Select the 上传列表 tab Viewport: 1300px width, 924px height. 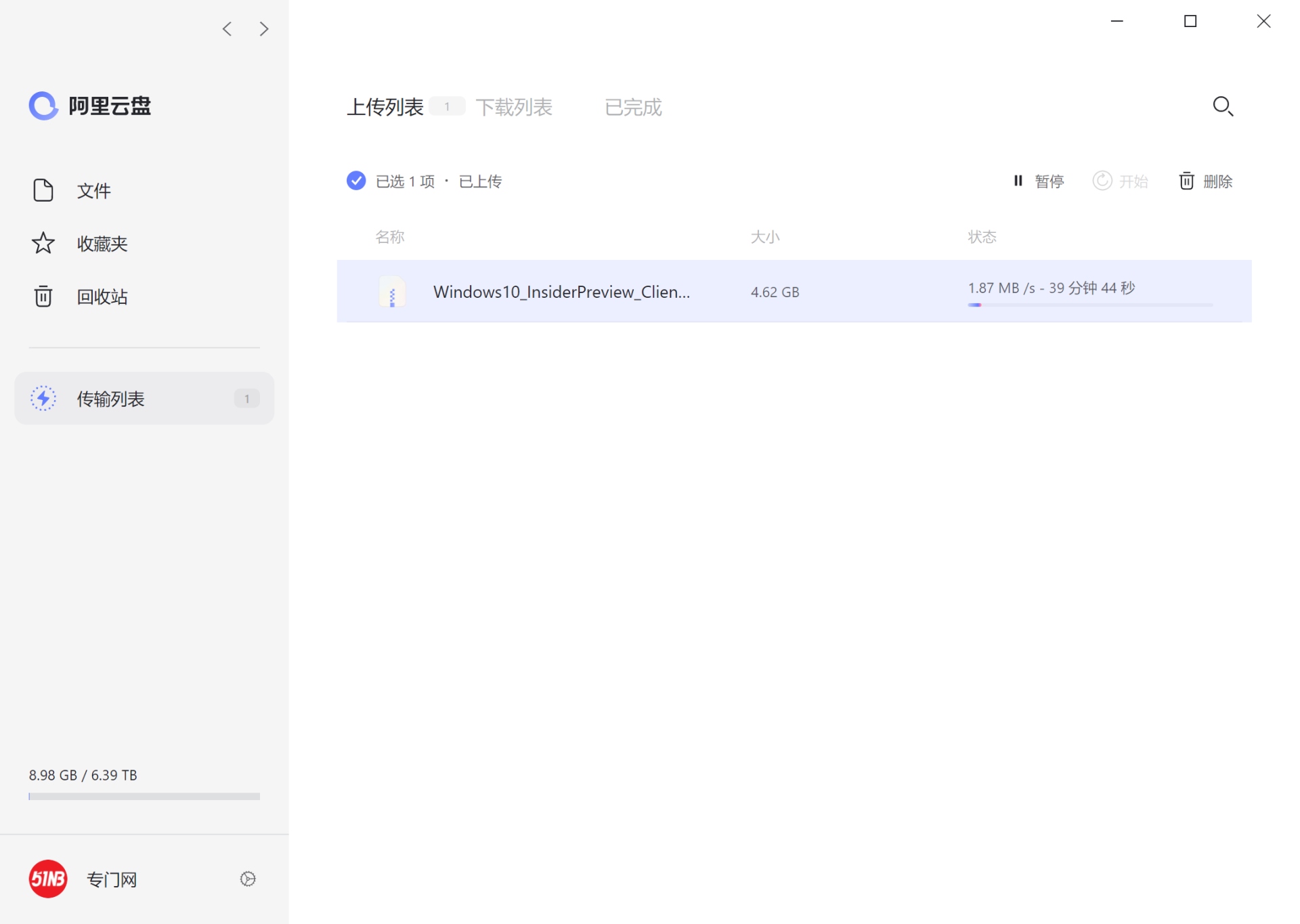[385, 107]
